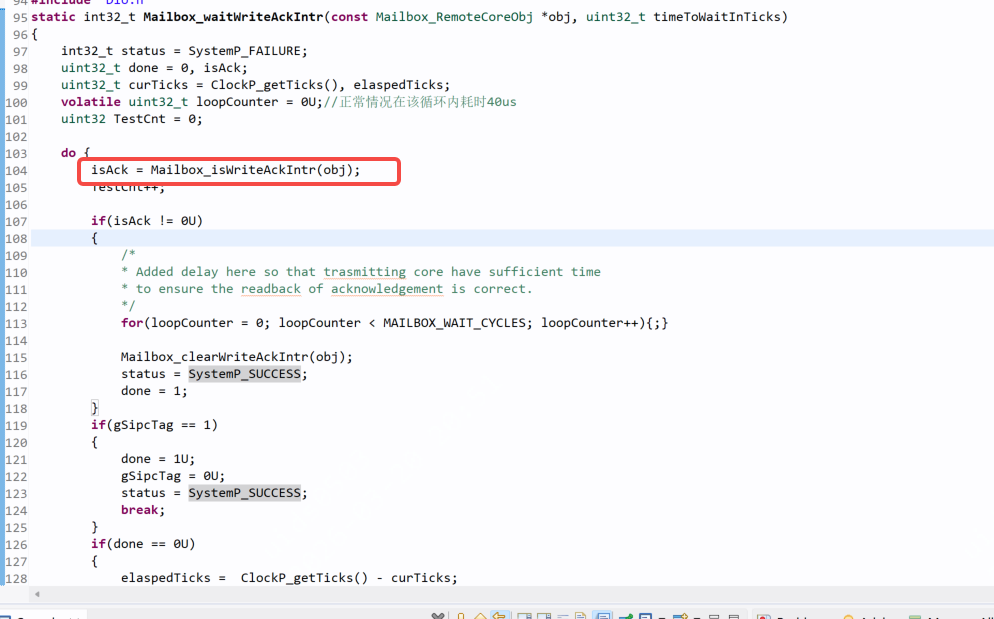This screenshot has width=994, height=619.
Task: Click line number 113 in the gutter
Action: pyautogui.click(x=16, y=323)
